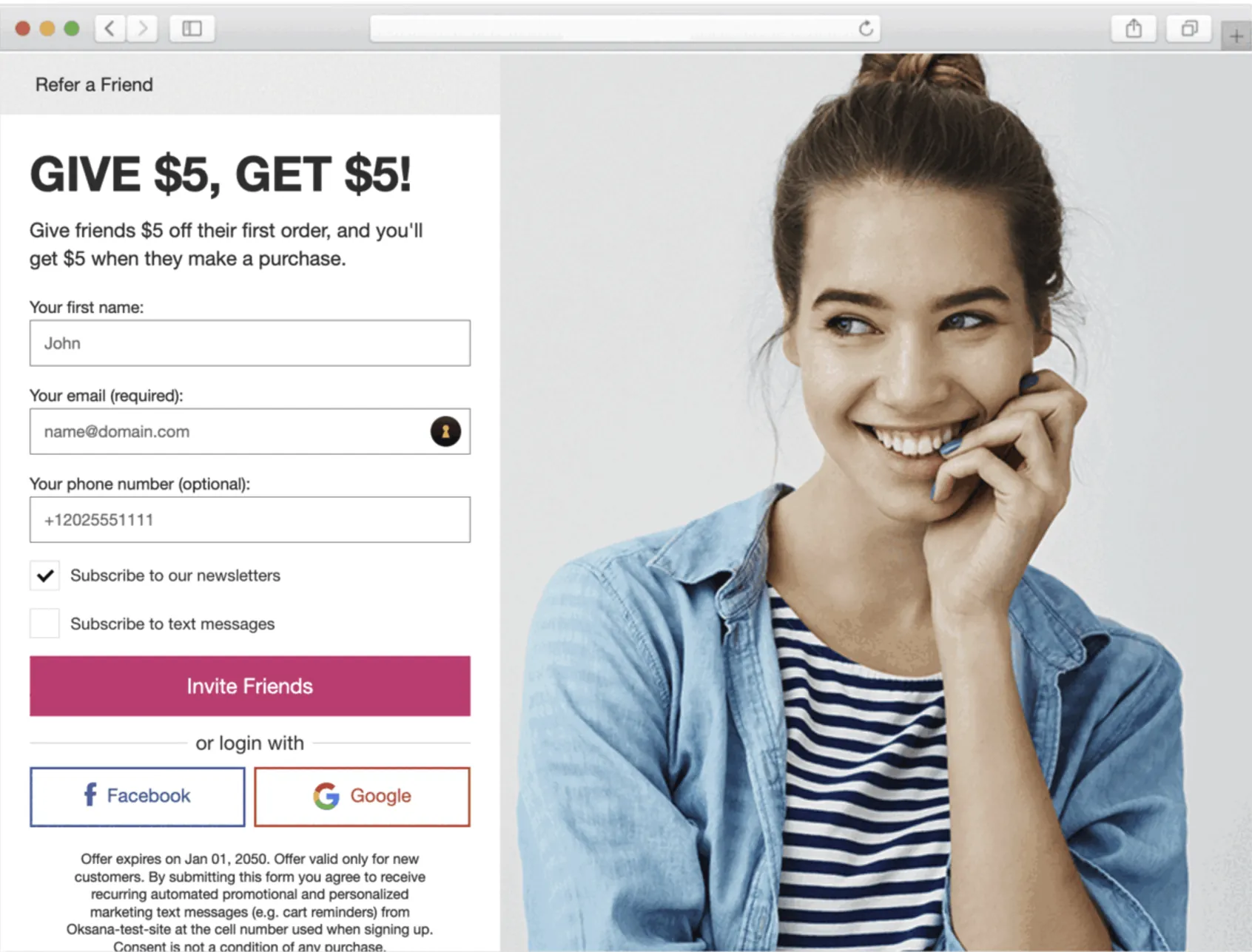
Task: Open the share icon in the toolbar
Action: pyautogui.click(x=1134, y=29)
